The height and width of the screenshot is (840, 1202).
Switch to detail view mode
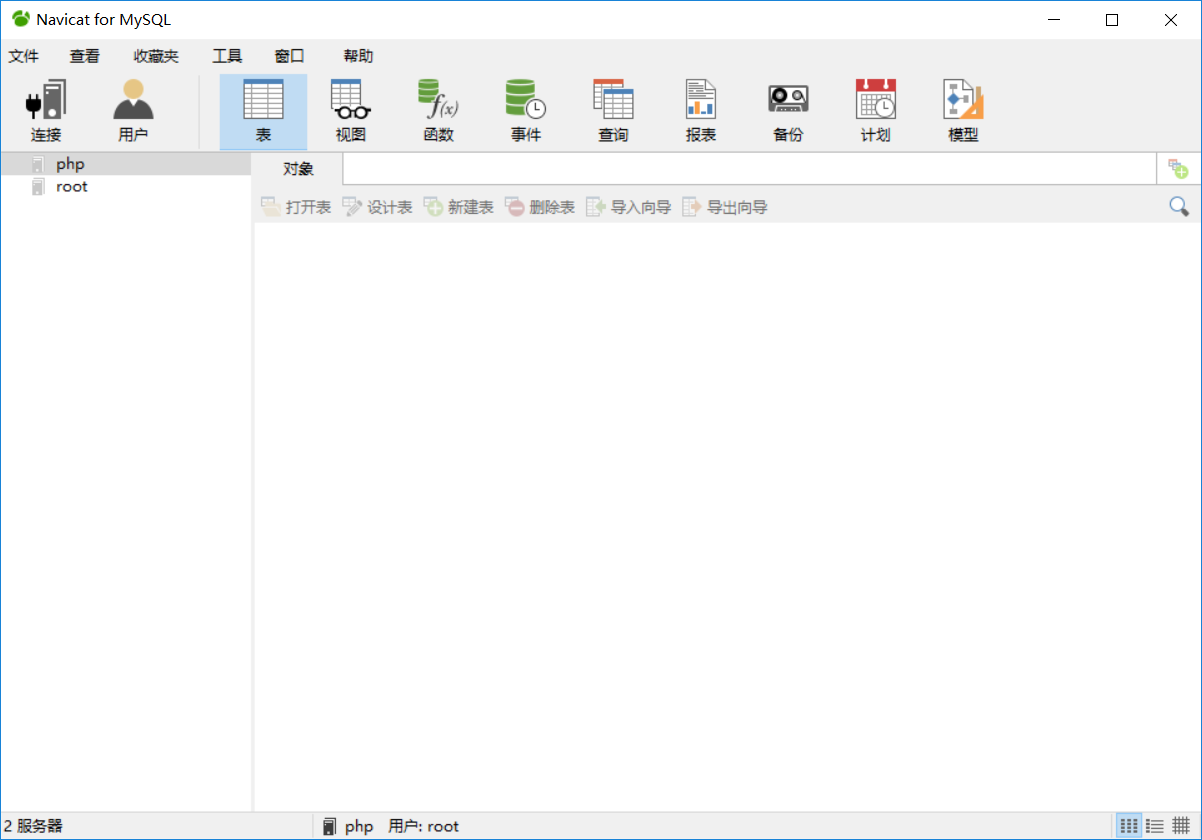coord(1181,826)
